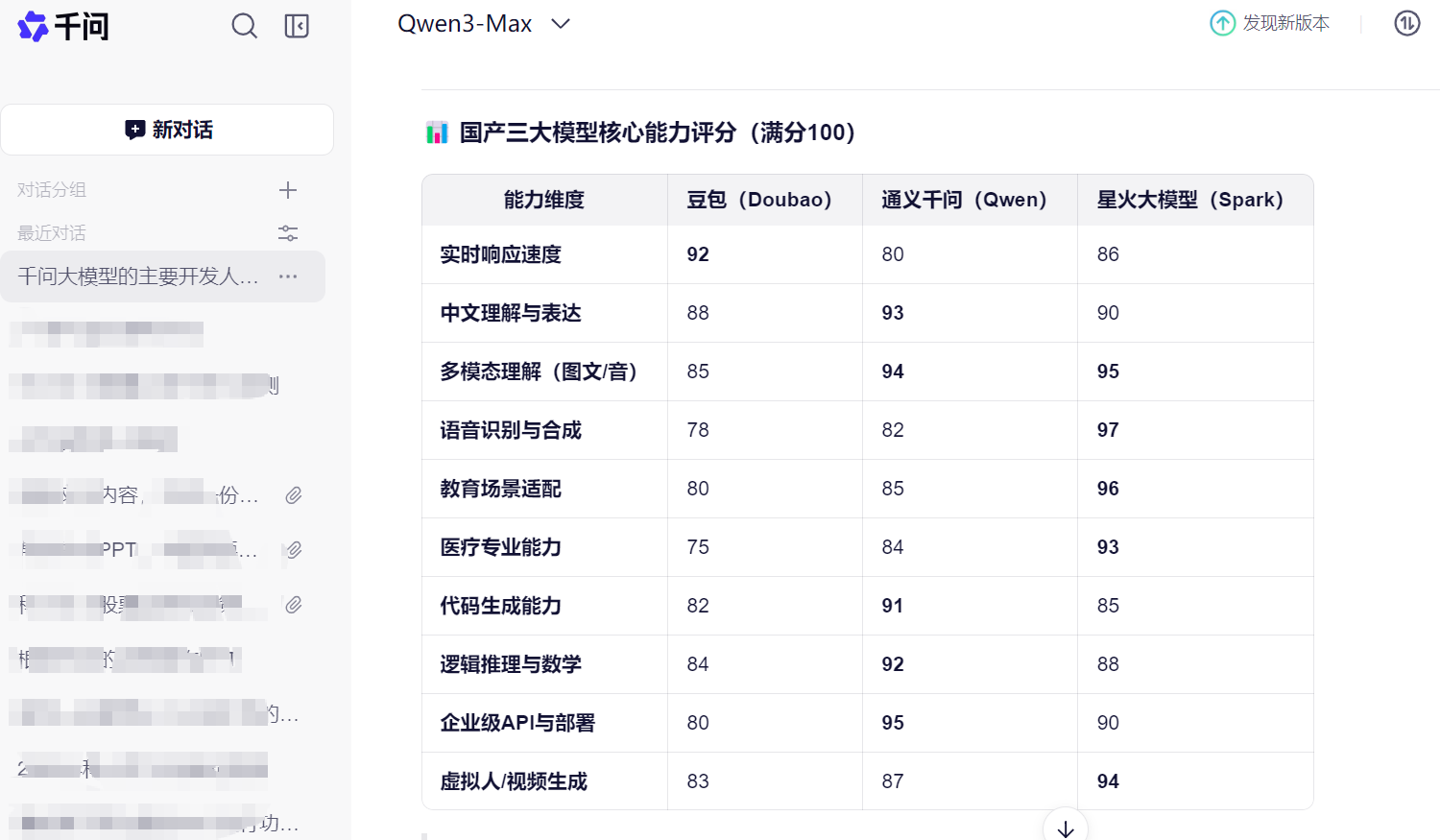Click Doubao score 83 in 虚拟人/视频生成 row

(698, 781)
